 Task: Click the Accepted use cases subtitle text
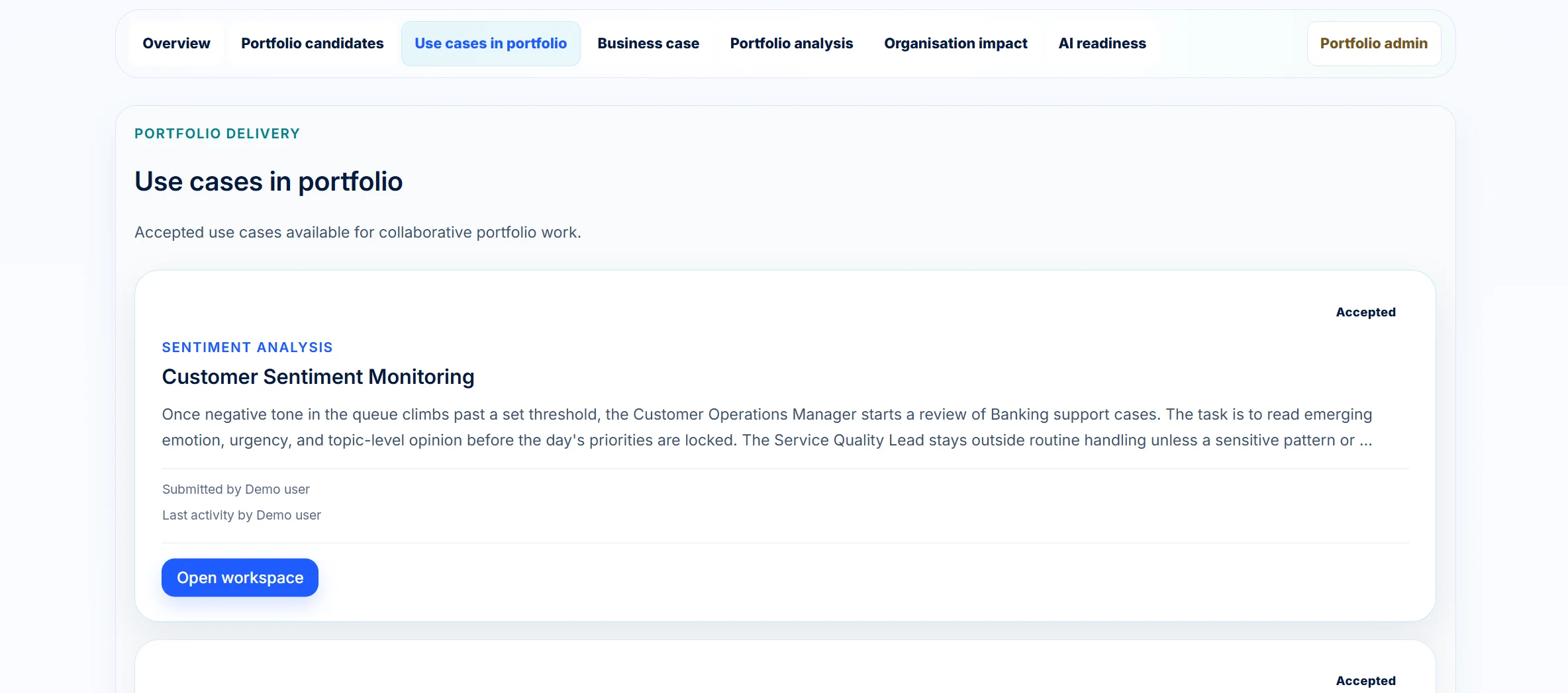coord(358,232)
